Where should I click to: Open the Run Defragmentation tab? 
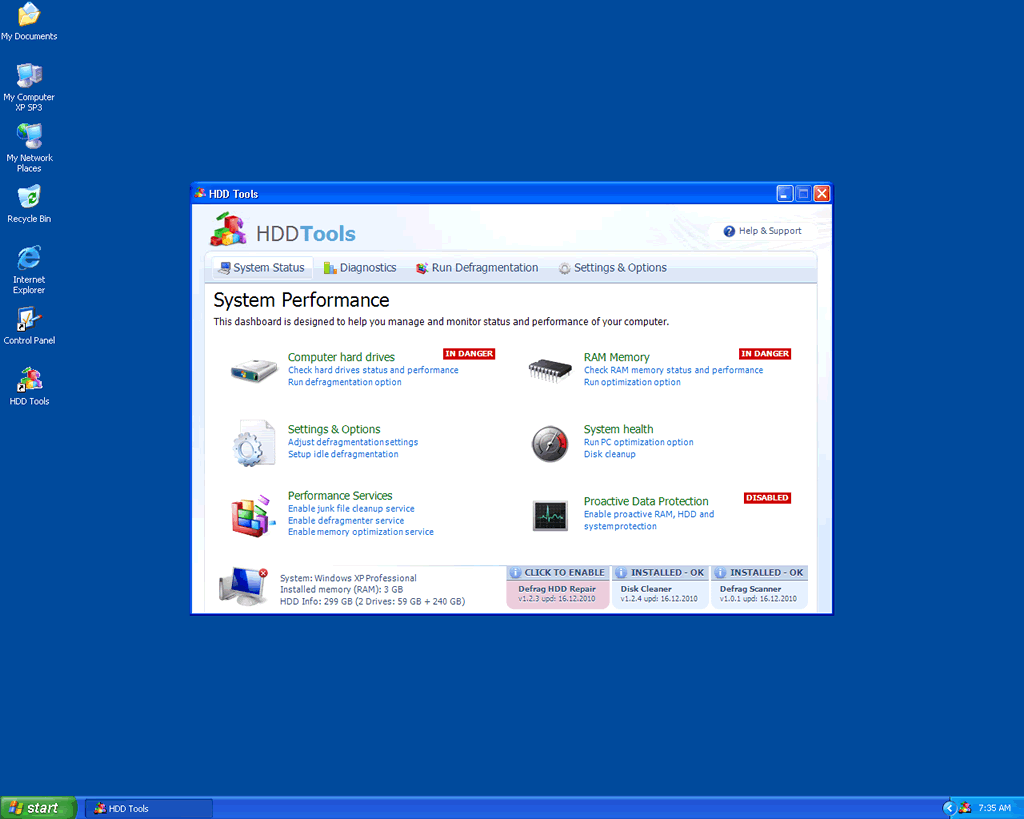click(x=477, y=268)
